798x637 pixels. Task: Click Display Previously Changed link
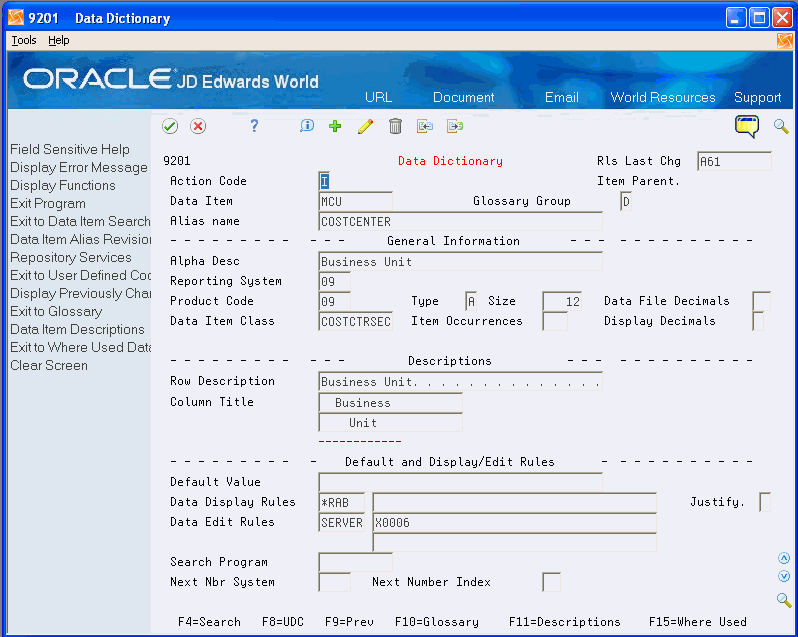[80, 294]
